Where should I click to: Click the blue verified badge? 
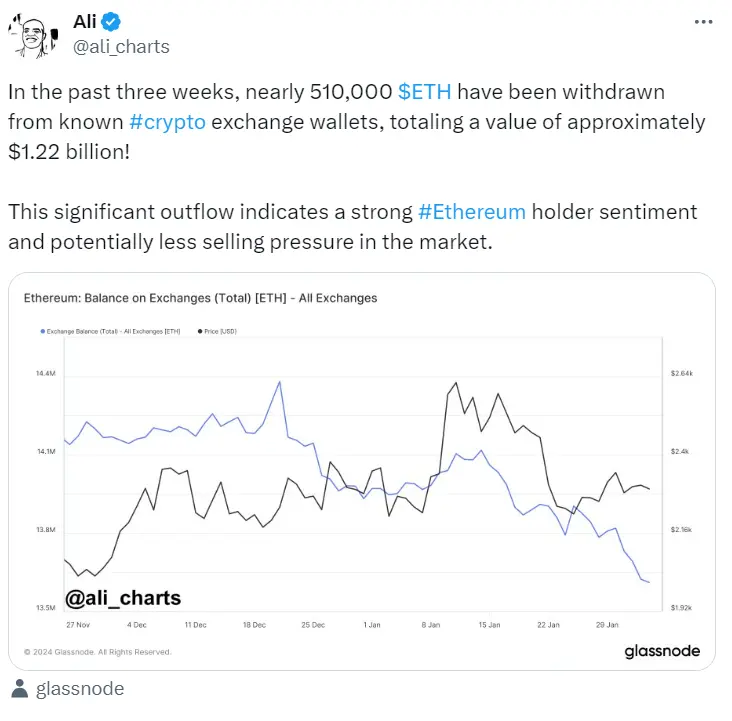[111, 22]
